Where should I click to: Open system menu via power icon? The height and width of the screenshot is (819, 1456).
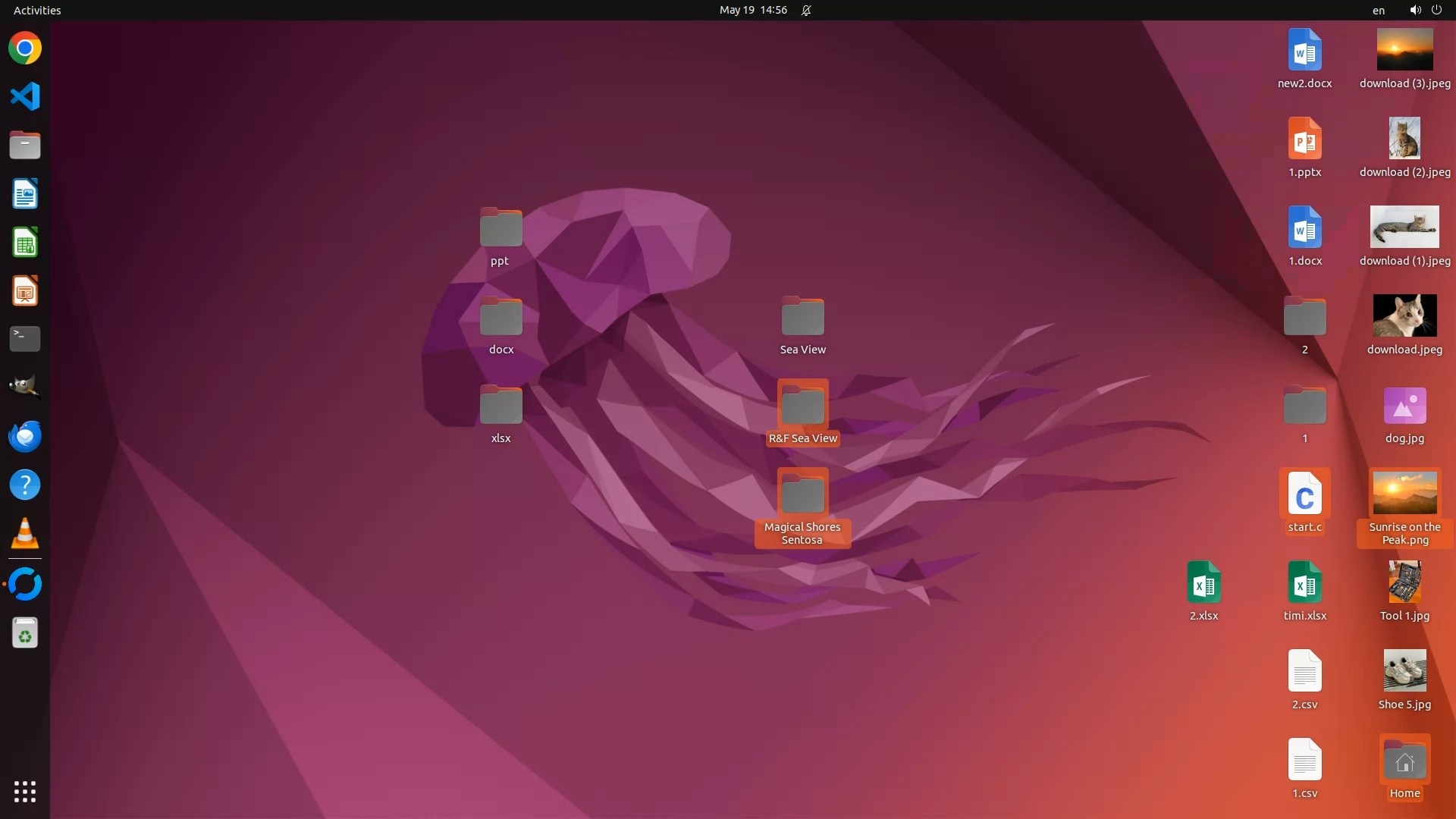1436,10
